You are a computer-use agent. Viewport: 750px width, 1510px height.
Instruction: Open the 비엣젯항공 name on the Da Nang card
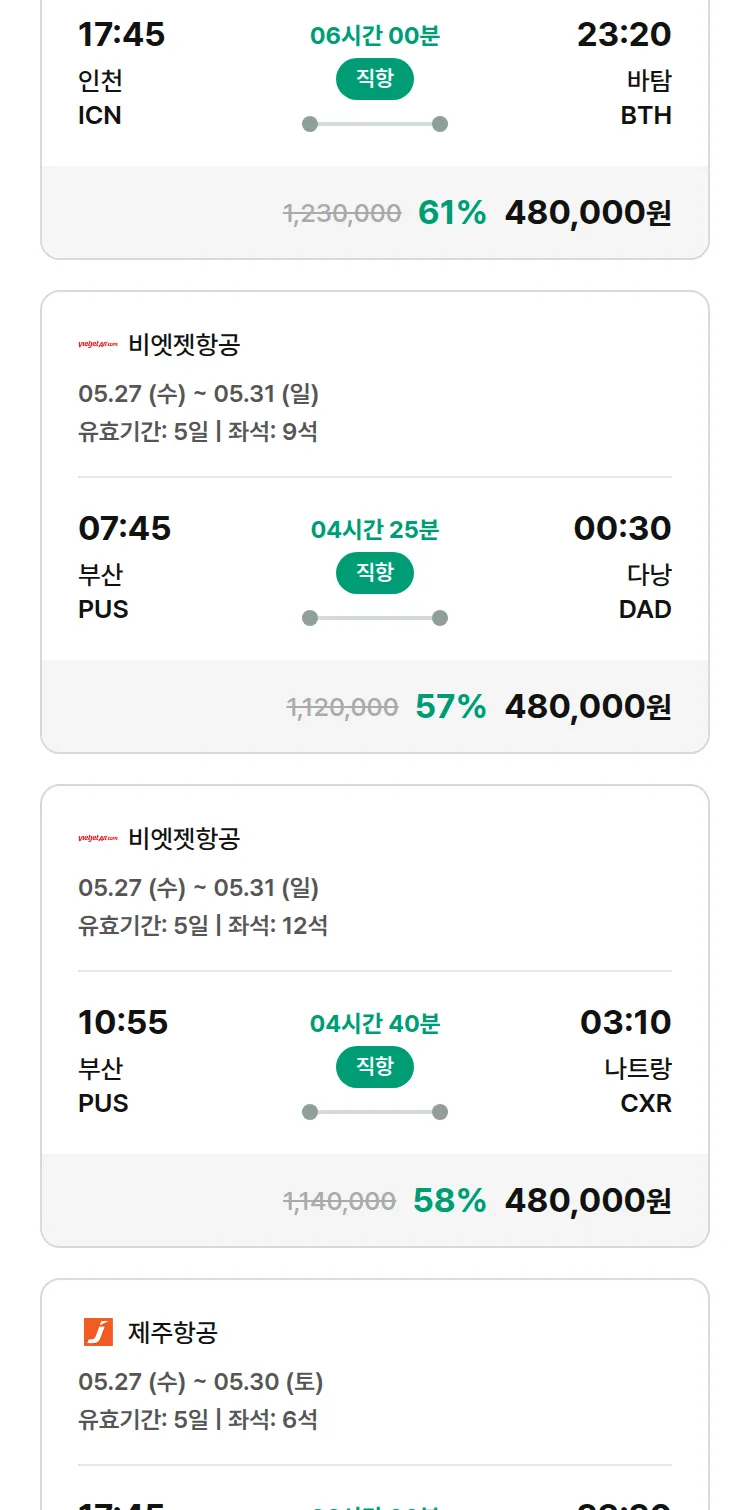184,345
